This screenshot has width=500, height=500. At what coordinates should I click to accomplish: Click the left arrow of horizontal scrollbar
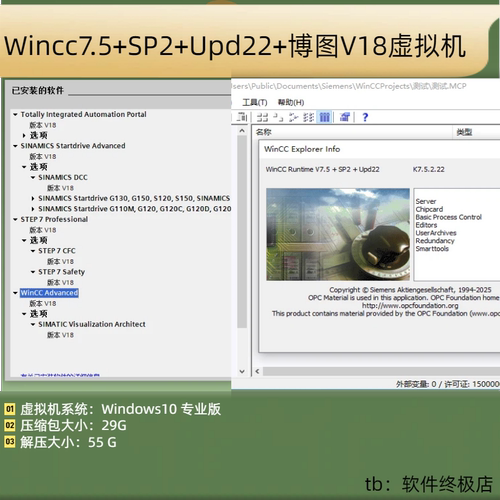257,371
